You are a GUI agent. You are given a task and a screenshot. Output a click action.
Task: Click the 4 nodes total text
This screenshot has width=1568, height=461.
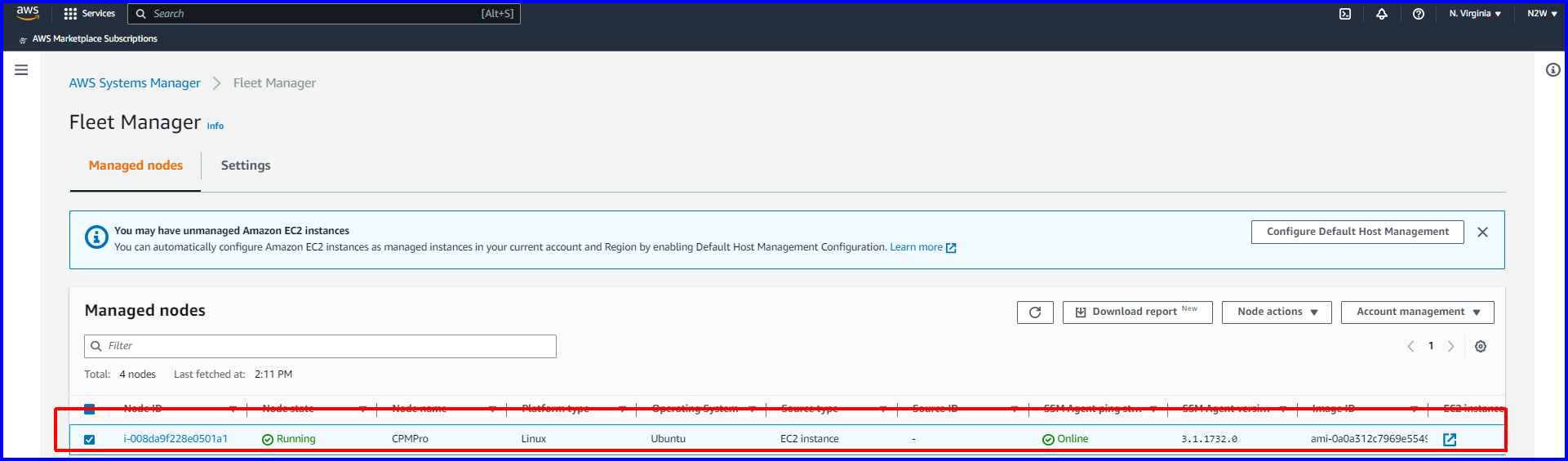(137, 375)
